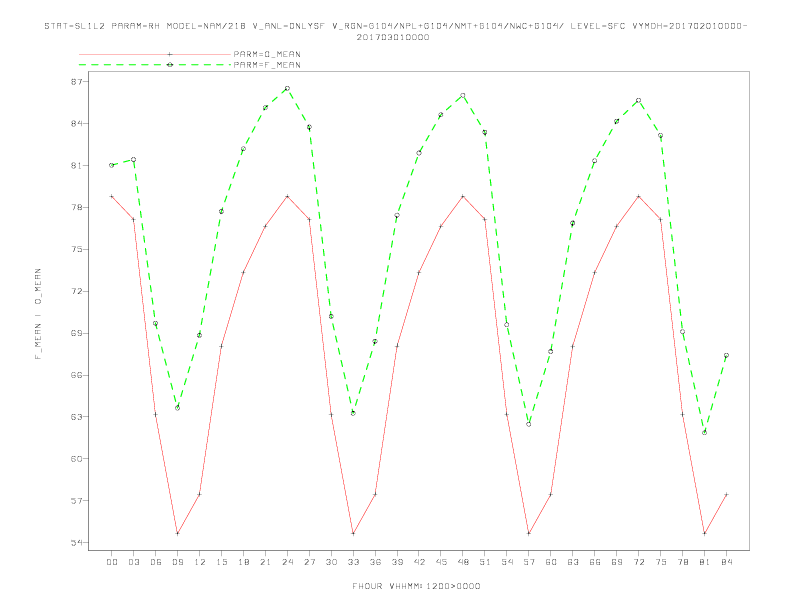
Task: Click the x-axis tick label 63
Action: pos(573,562)
